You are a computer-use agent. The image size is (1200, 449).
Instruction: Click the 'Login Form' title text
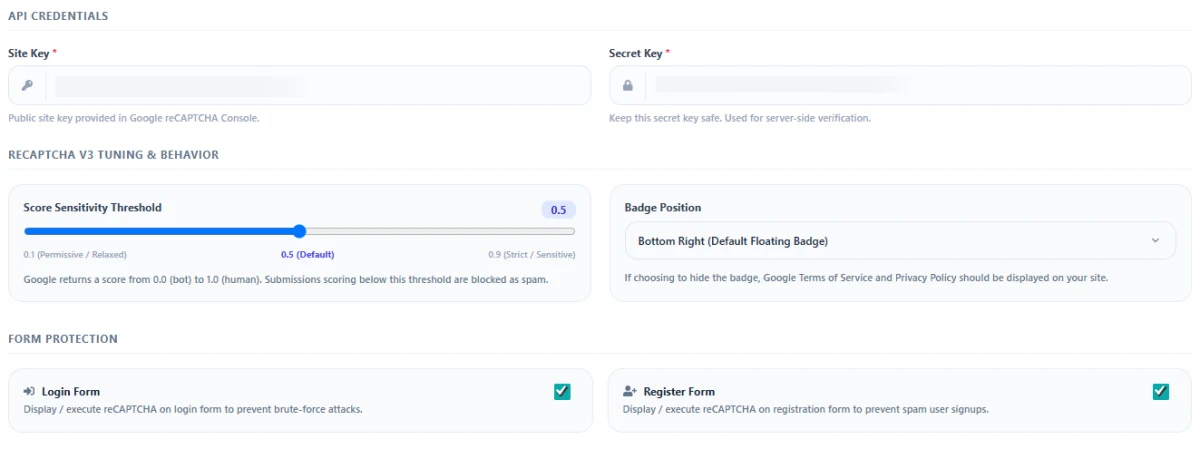71,392
